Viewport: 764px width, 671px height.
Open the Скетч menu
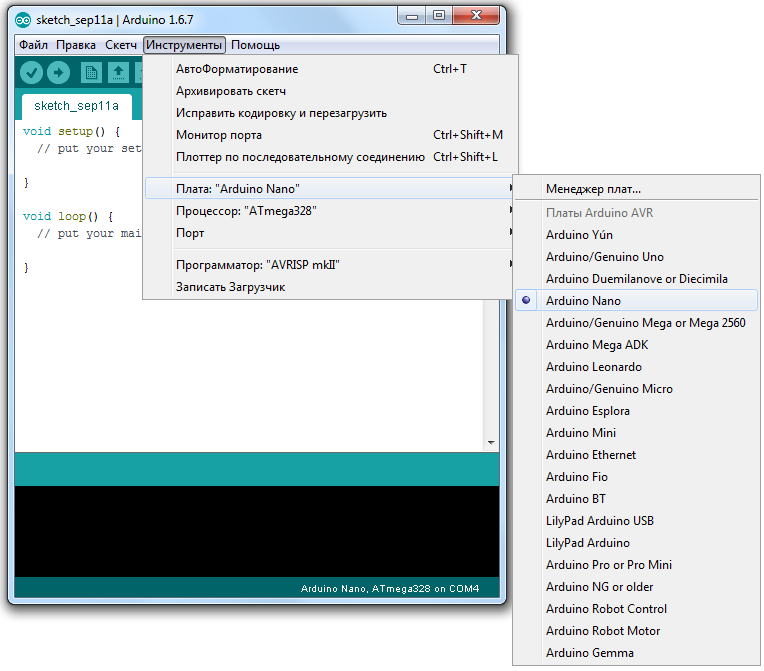121,45
